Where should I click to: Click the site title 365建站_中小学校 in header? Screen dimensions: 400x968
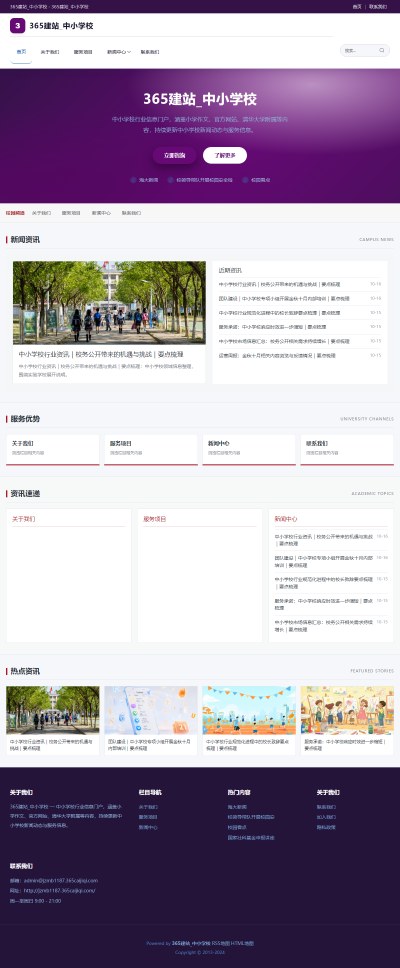tap(61, 26)
